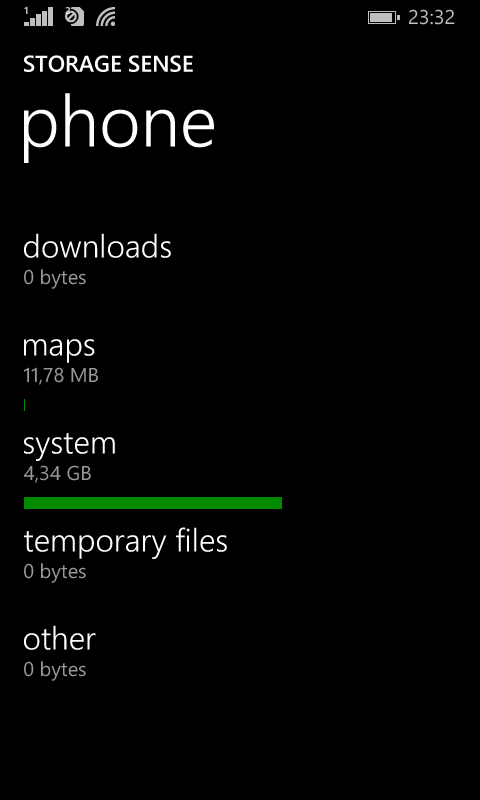Tap the small 1 SIM indicator digit

(x=26, y=10)
